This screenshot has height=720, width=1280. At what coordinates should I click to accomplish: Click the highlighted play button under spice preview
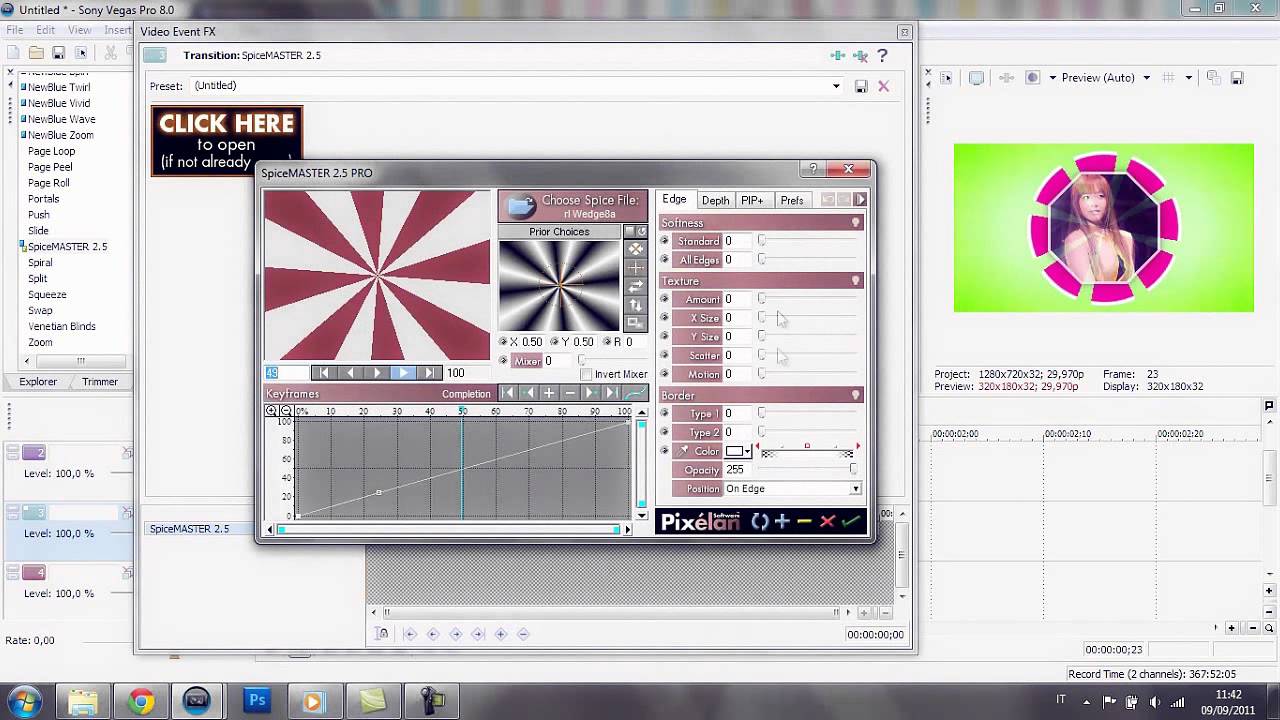[403, 373]
